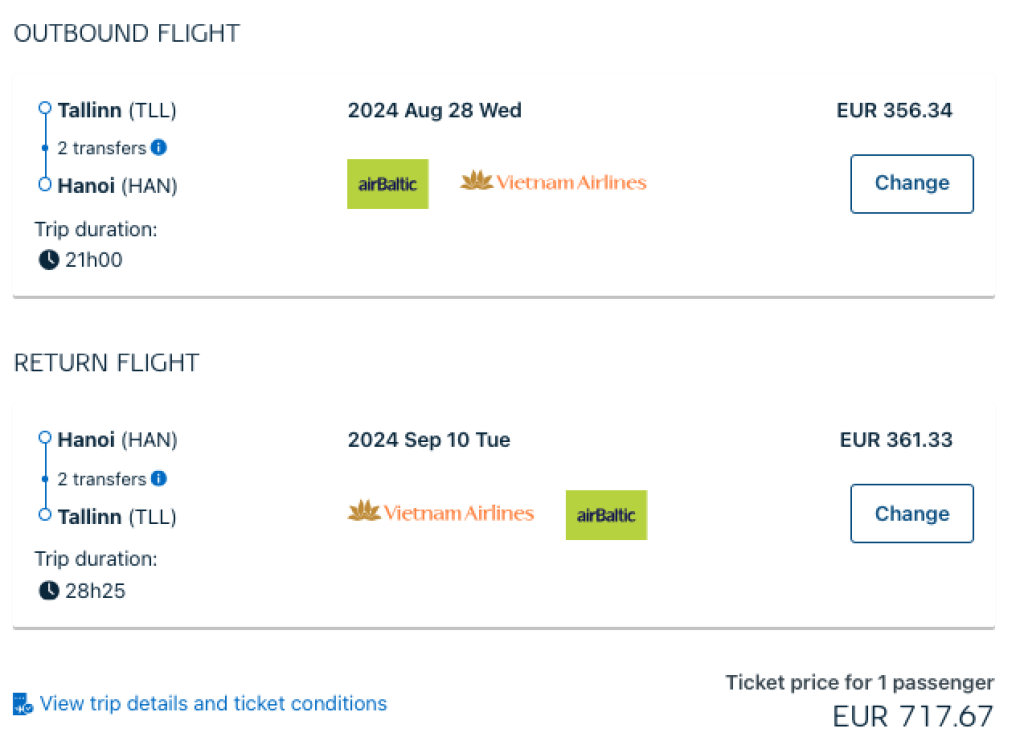Screen dimensions: 1024x749
Task: Click the return airBaltic logo
Action: [x=606, y=515]
